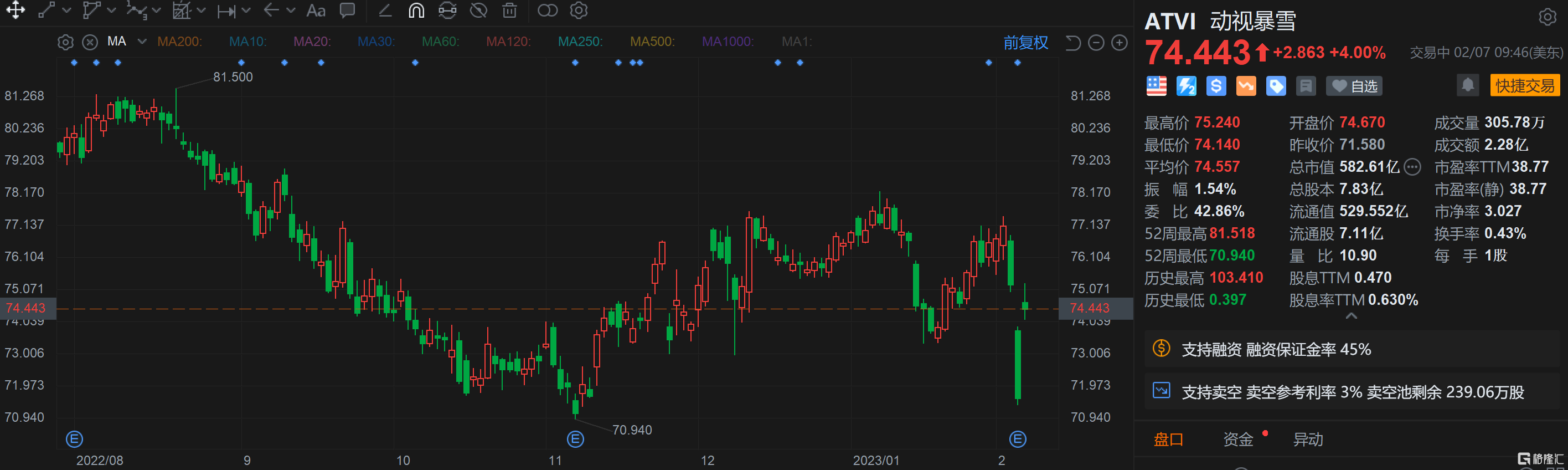Click the November earnings E marker
The image size is (1568, 470).
(575, 439)
